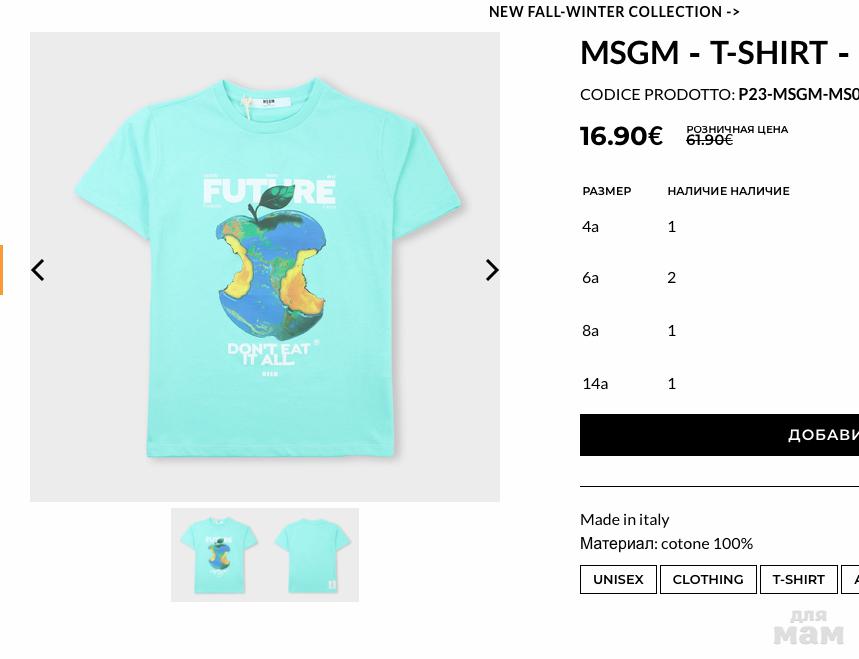The height and width of the screenshot is (659, 859).
Task: Click the UNISEX tag
Action: click(618, 580)
